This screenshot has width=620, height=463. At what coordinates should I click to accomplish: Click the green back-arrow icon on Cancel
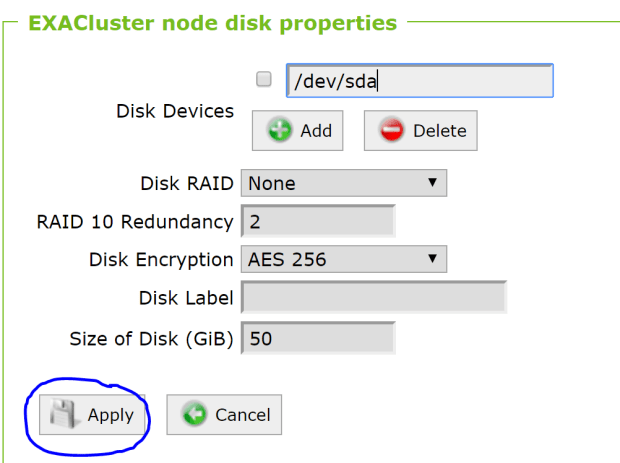pos(195,415)
